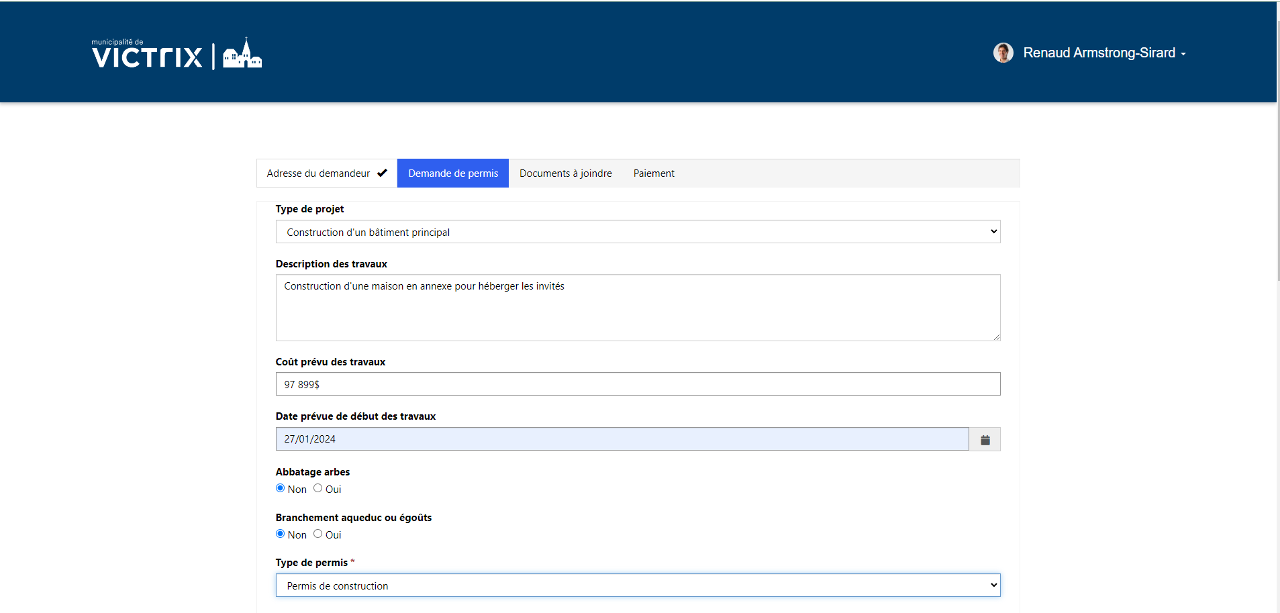Expand the Type de projet dropdown
1280x613 pixels.
(638, 232)
